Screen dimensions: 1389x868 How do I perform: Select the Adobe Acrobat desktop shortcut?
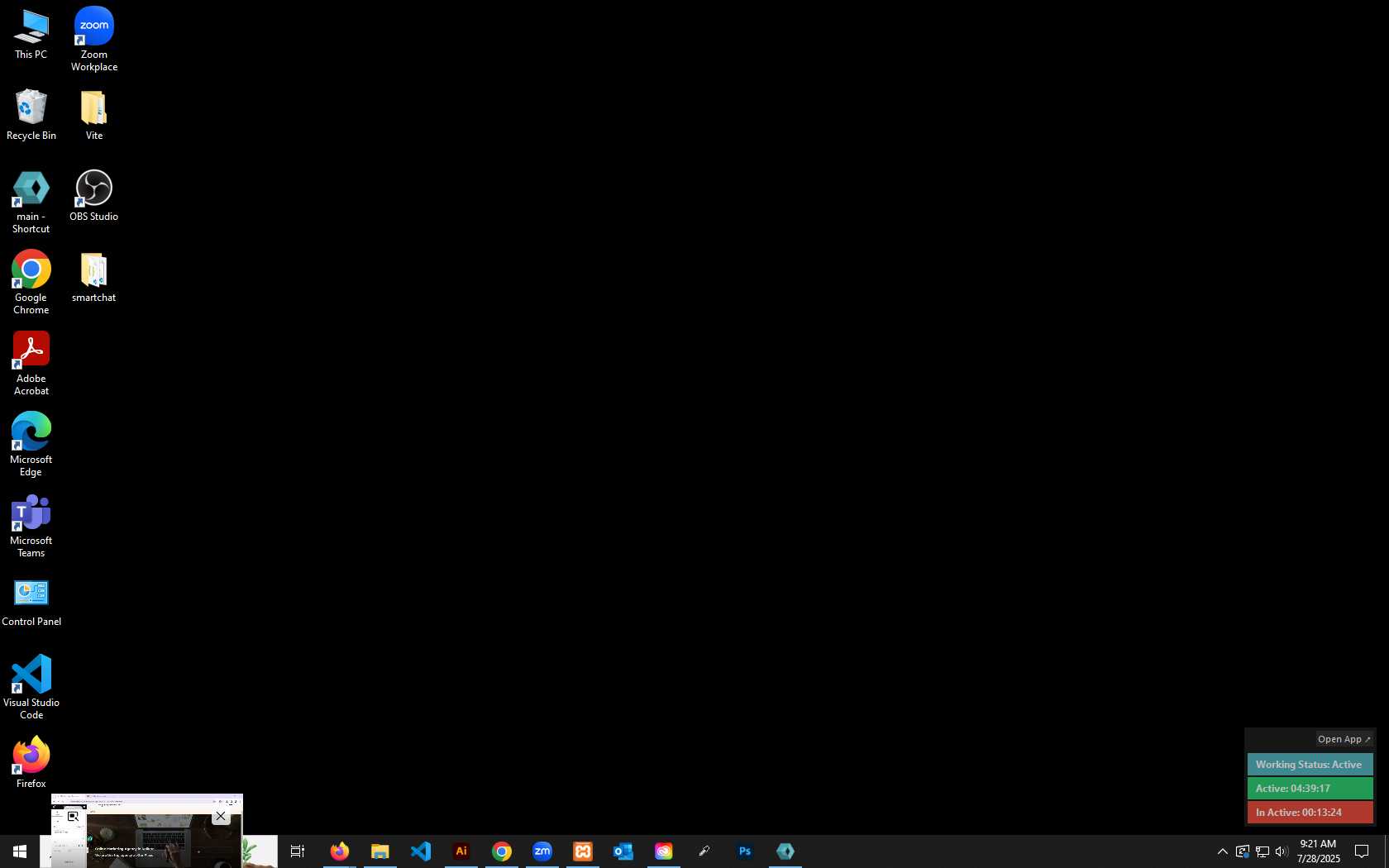[31, 364]
